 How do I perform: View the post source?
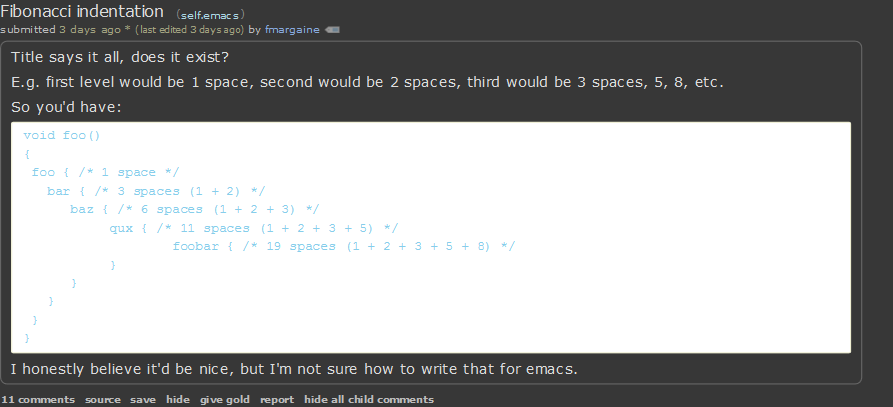coord(103,400)
